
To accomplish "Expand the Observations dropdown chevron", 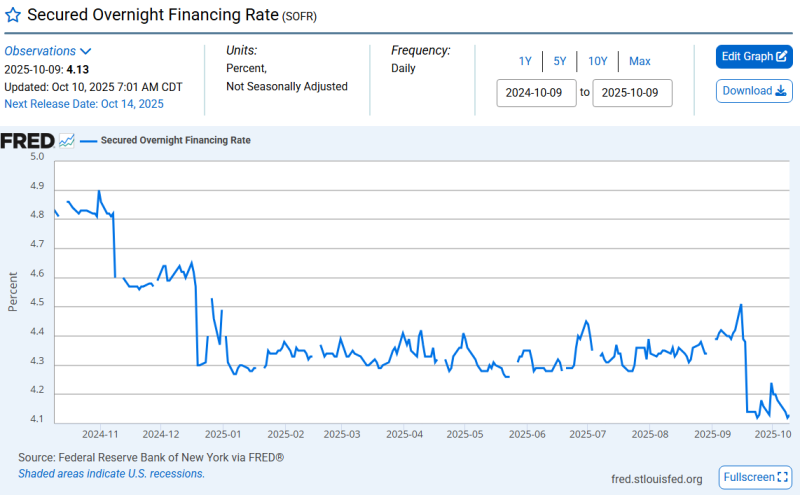I will click(x=86, y=51).
